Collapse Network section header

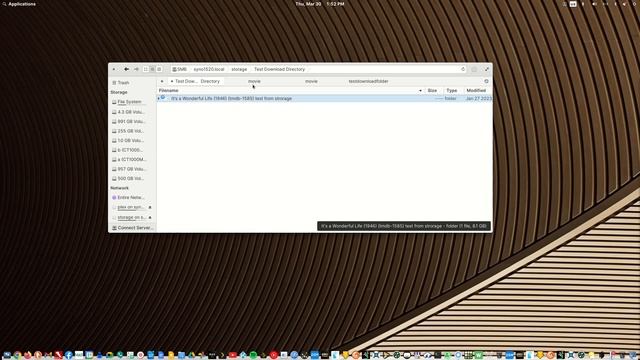click(x=120, y=188)
